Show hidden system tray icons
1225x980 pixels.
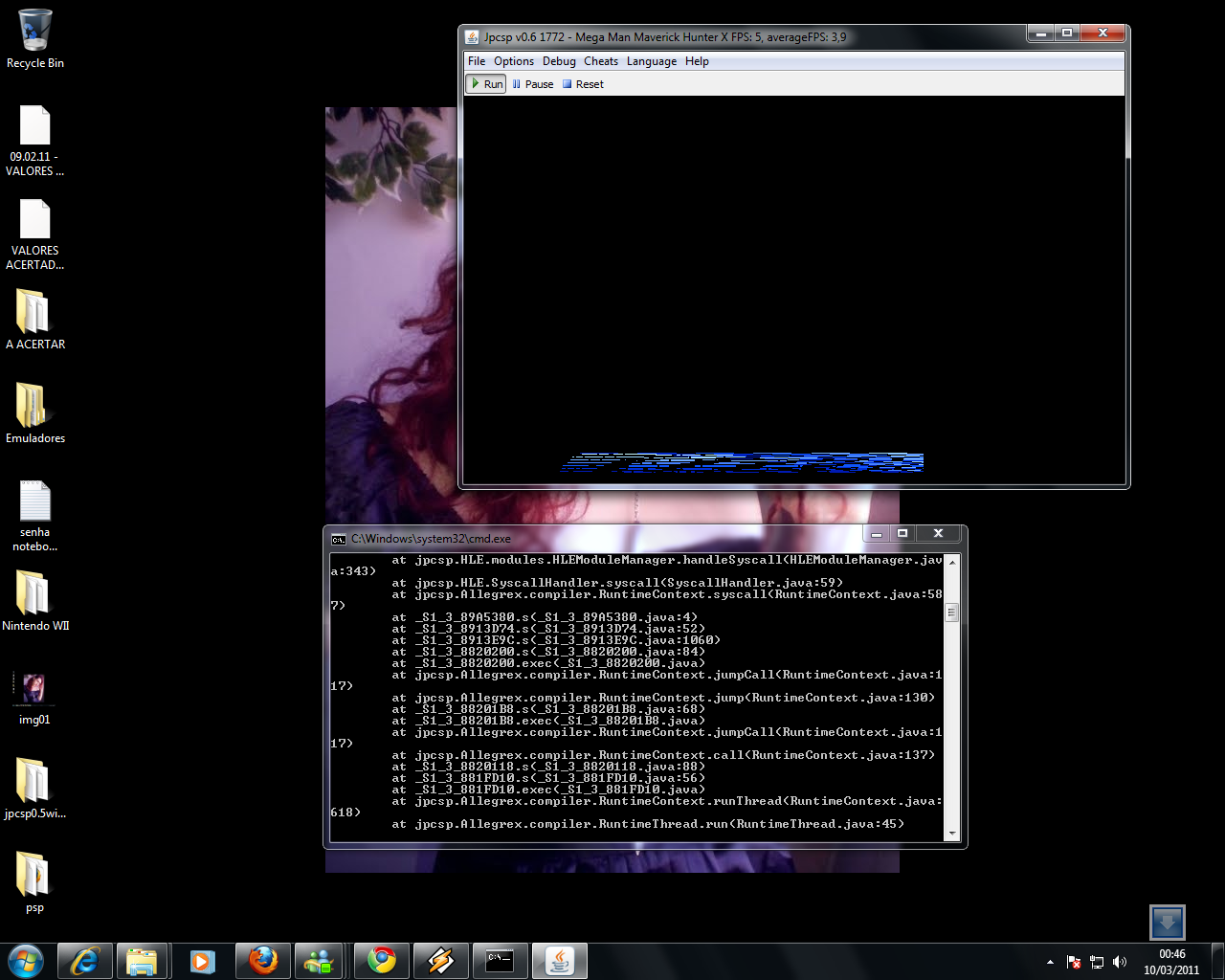[1050, 962]
